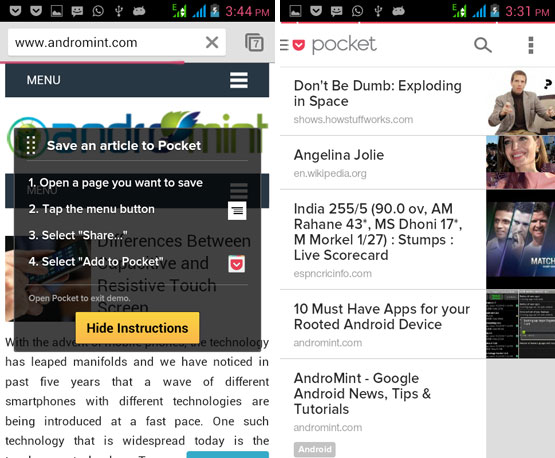Screen dimensions: 555x458
Task: Open Don't Be Dumb: Exploding in Space article
Action: tap(383, 101)
